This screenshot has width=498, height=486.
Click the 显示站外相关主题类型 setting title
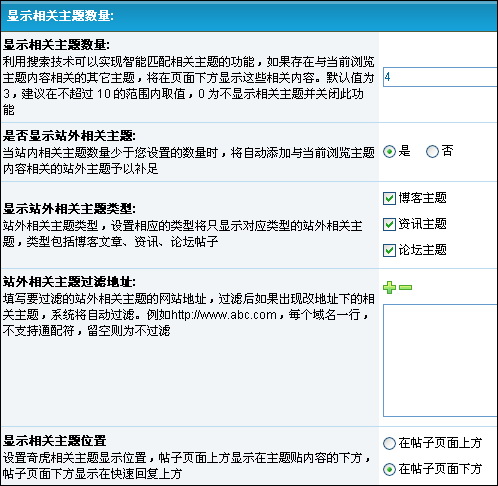pos(69,209)
